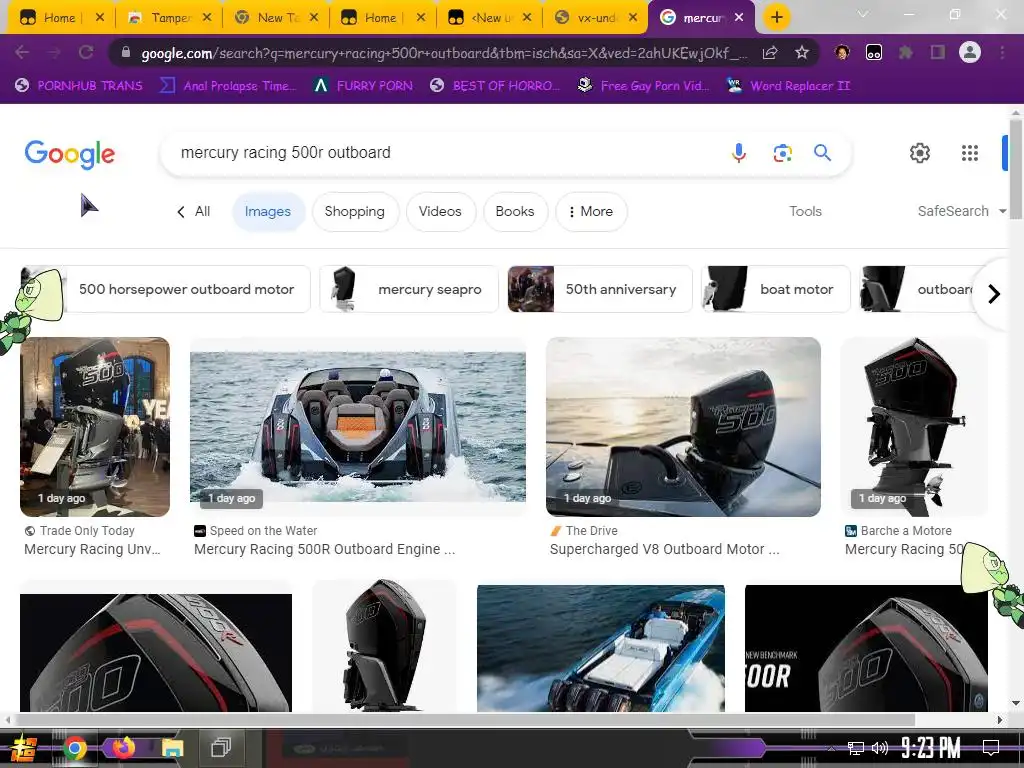This screenshot has height=768, width=1024.
Task: Open the Tools filter button
Action: tap(805, 211)
